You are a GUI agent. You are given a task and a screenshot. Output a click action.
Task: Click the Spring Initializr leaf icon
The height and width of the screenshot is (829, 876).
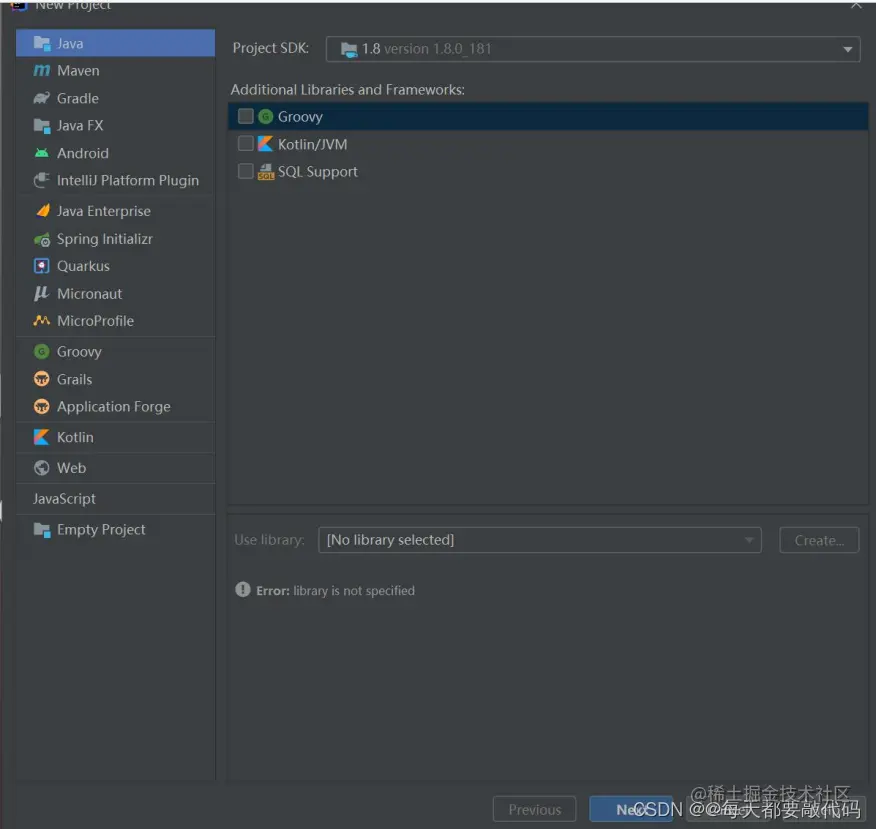[x=42, y=240]
